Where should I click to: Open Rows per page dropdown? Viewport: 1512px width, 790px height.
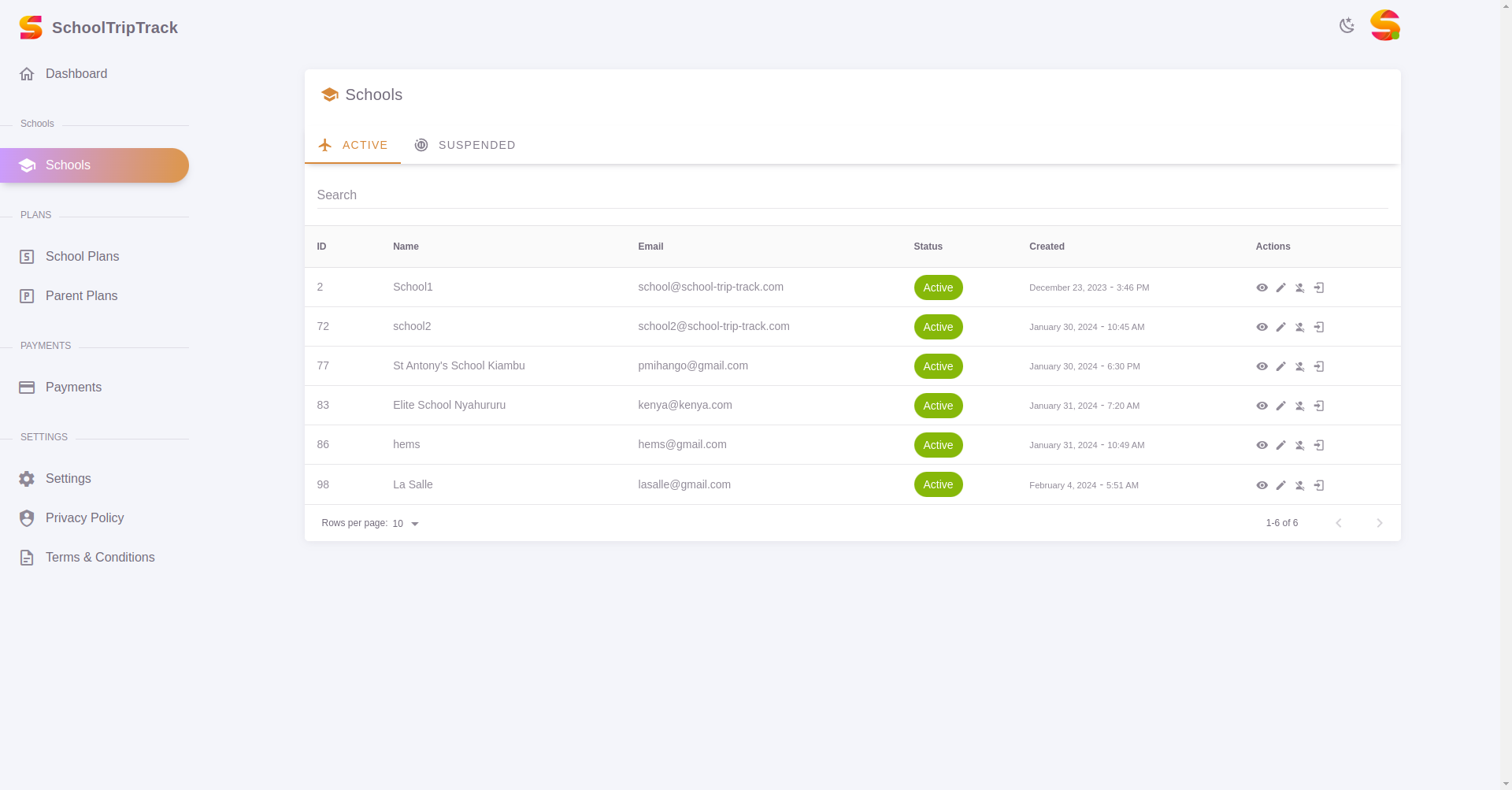tap(406, 524)
